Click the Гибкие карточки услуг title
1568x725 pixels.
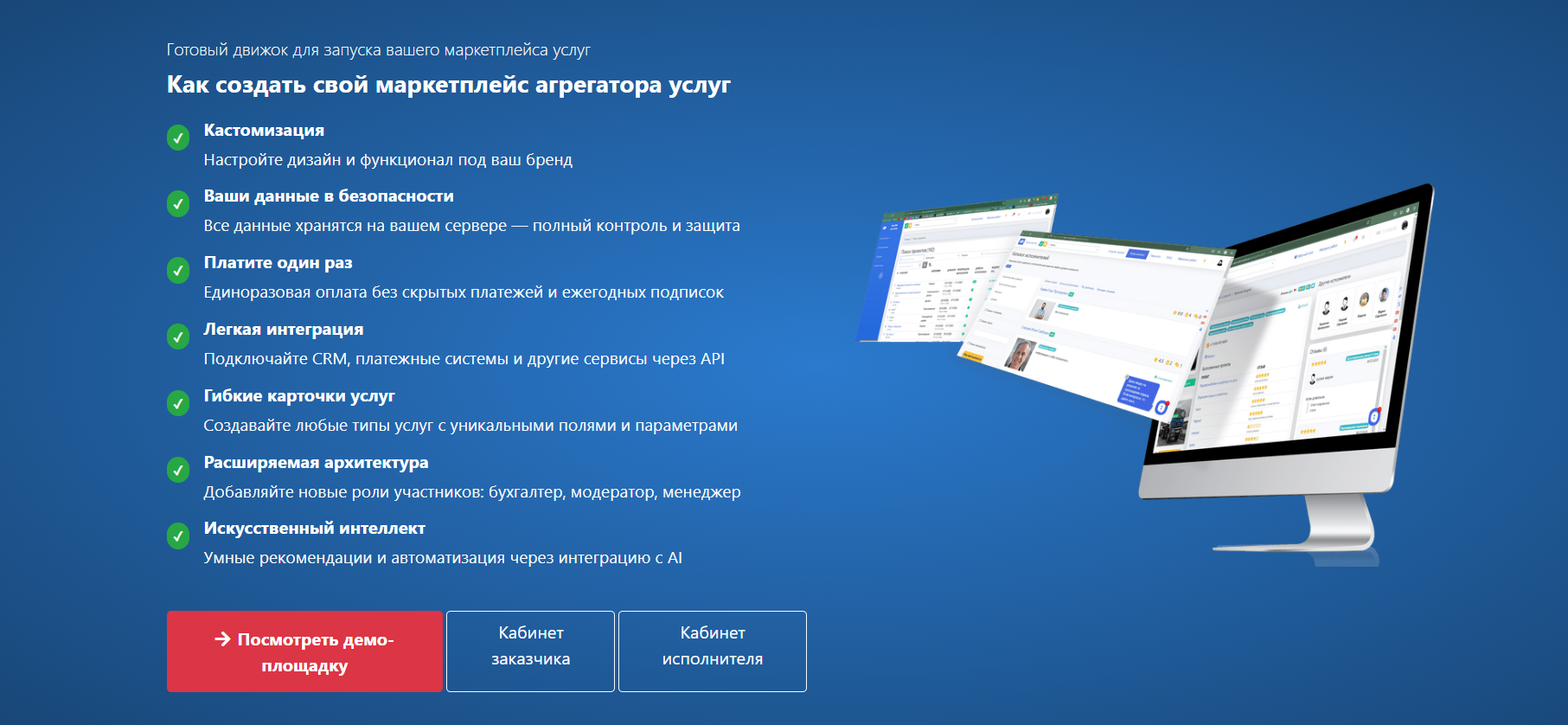click(299, 396)
